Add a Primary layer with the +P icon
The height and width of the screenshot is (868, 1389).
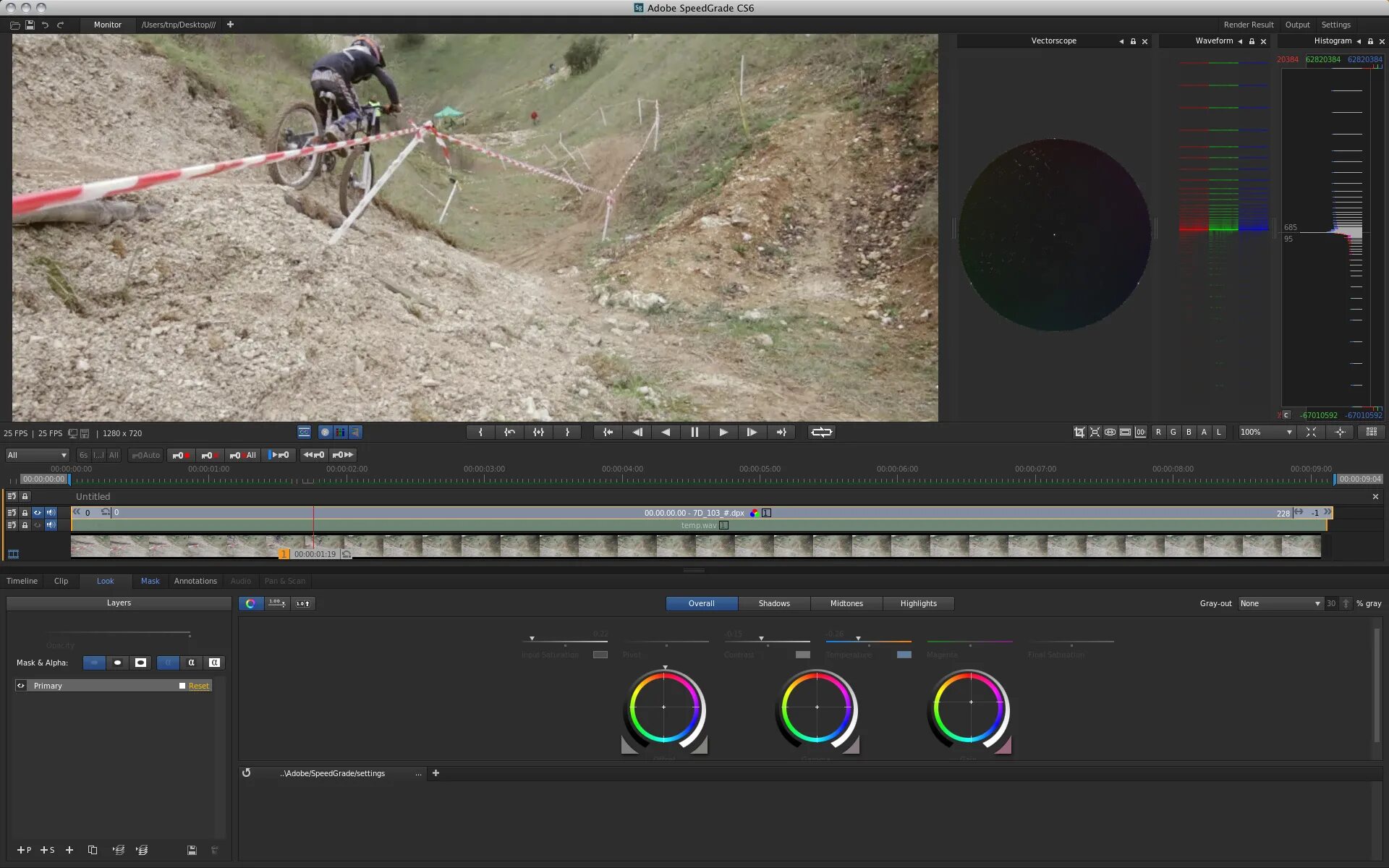pos(24,851)
